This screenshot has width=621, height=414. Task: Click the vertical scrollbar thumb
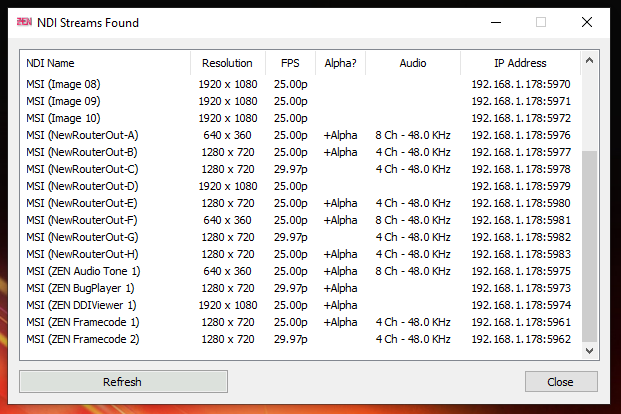[x=589, y=246]
